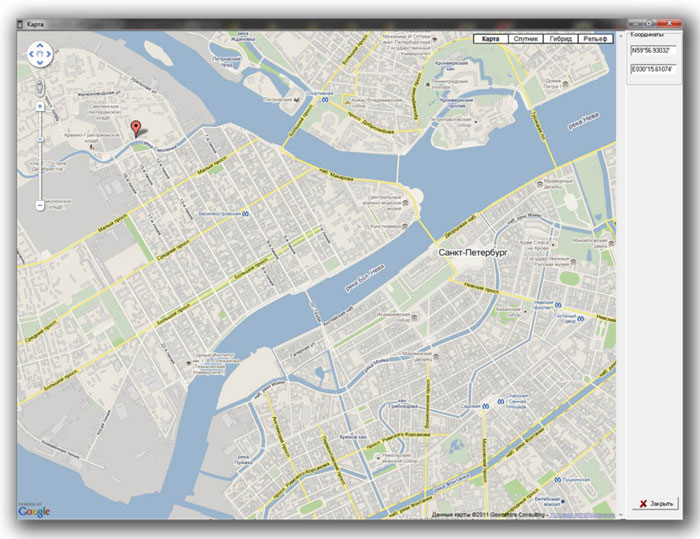The width and height of the screenshot is (700, 539).
Task: Select the Гибрид hybrid view
Action: pos(560,39)
